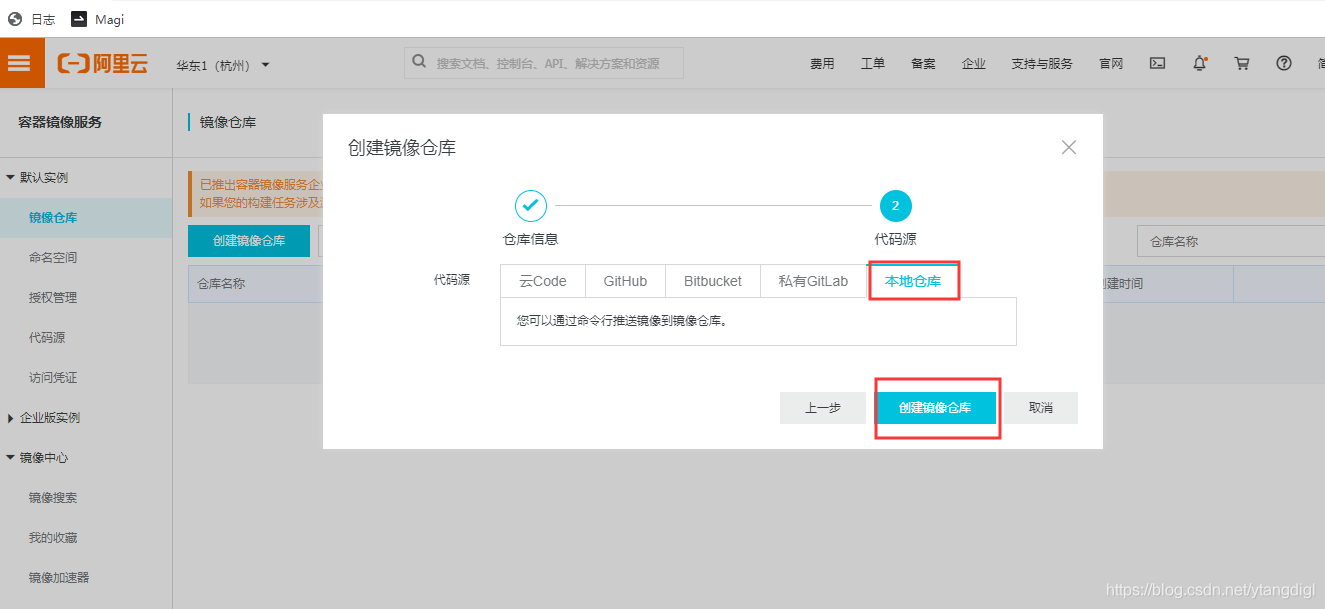Switch to the Bitbucket tab
1325x609 pixels.
[x=713, y=281]
